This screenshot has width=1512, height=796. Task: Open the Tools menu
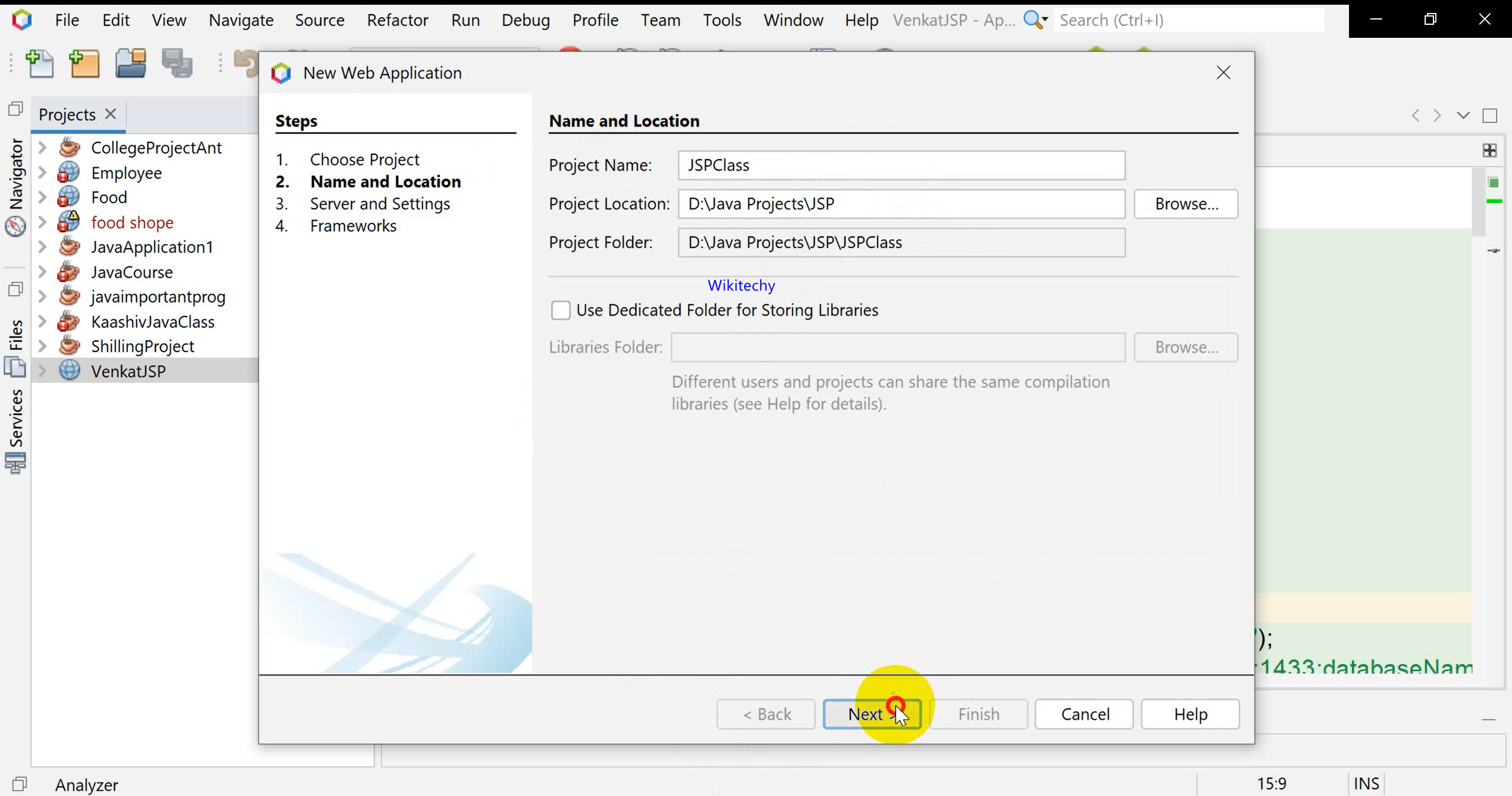721,20
